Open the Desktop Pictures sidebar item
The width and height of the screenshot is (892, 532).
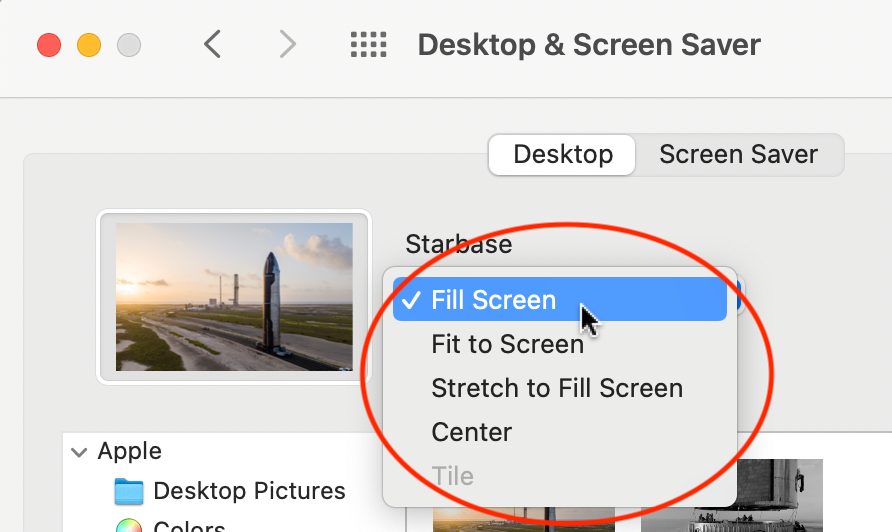coord(249,490)
